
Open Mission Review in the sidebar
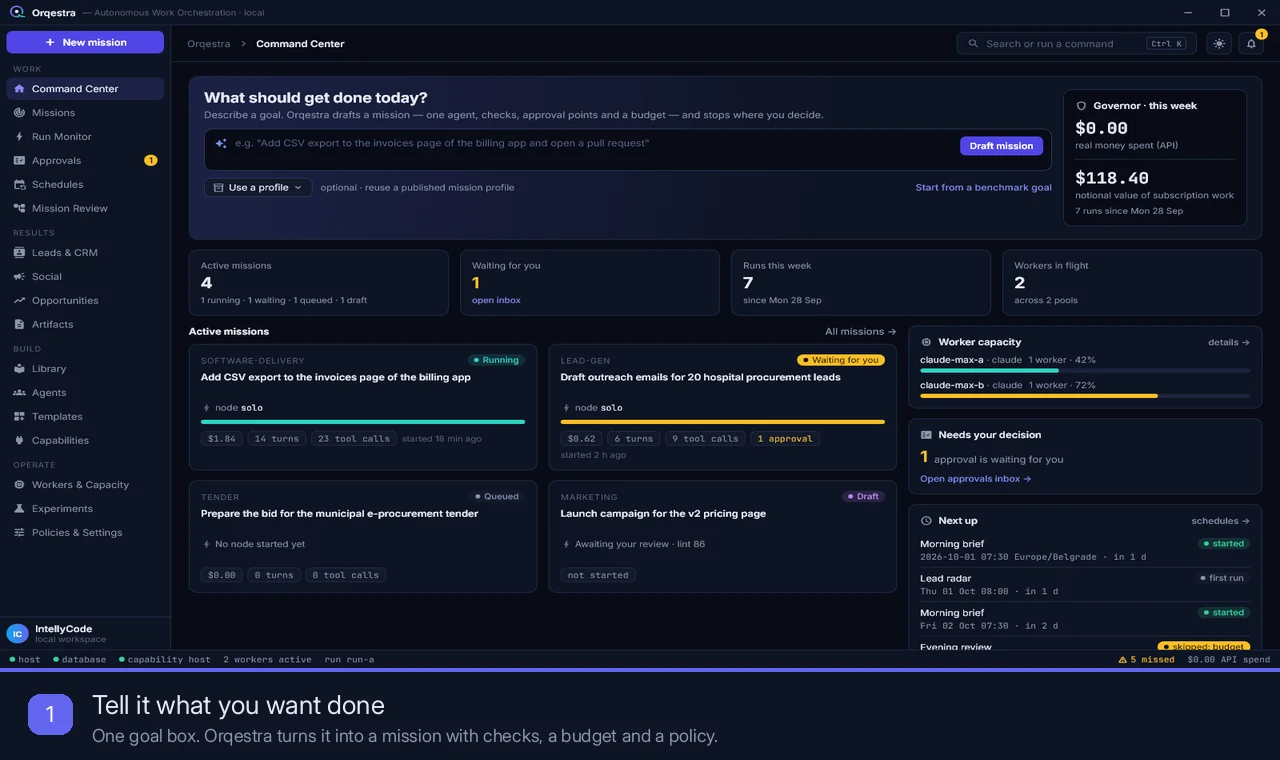(85, 209)
